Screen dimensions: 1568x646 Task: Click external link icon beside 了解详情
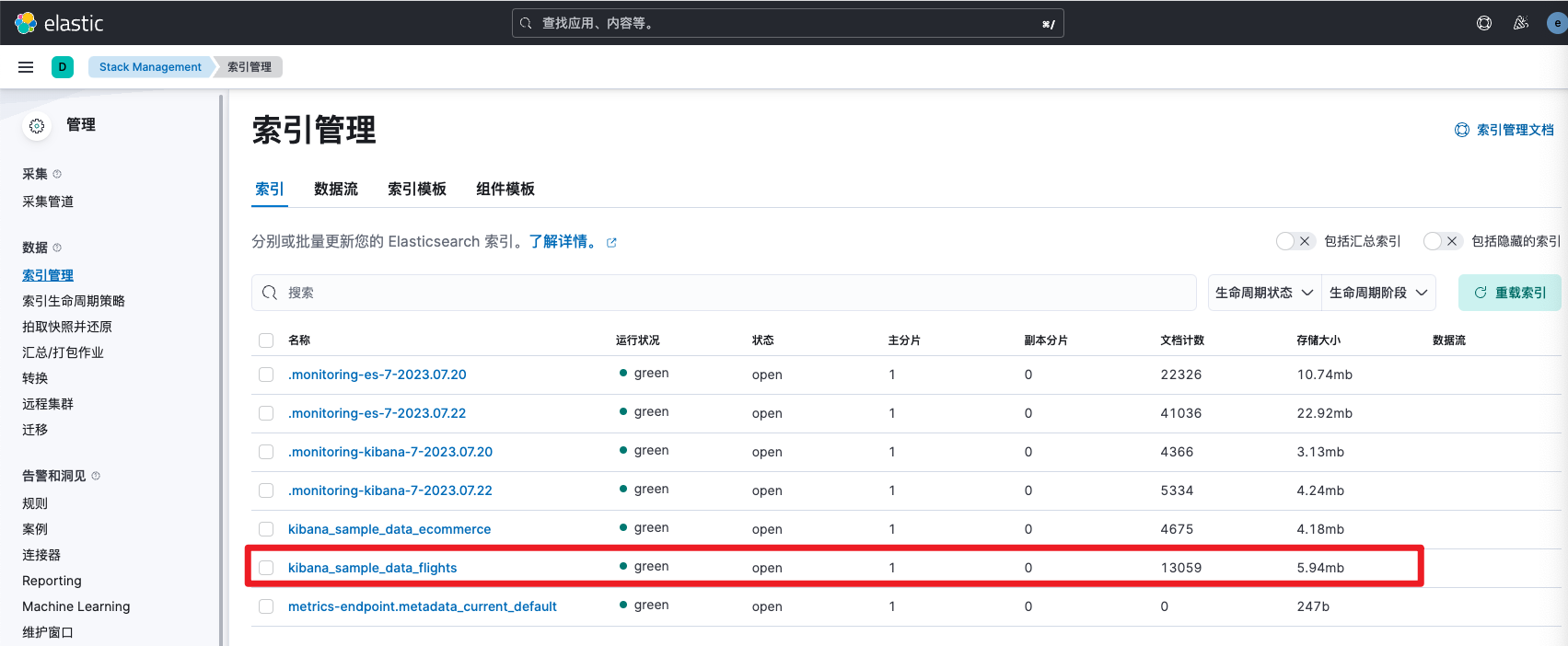point(611,243)
